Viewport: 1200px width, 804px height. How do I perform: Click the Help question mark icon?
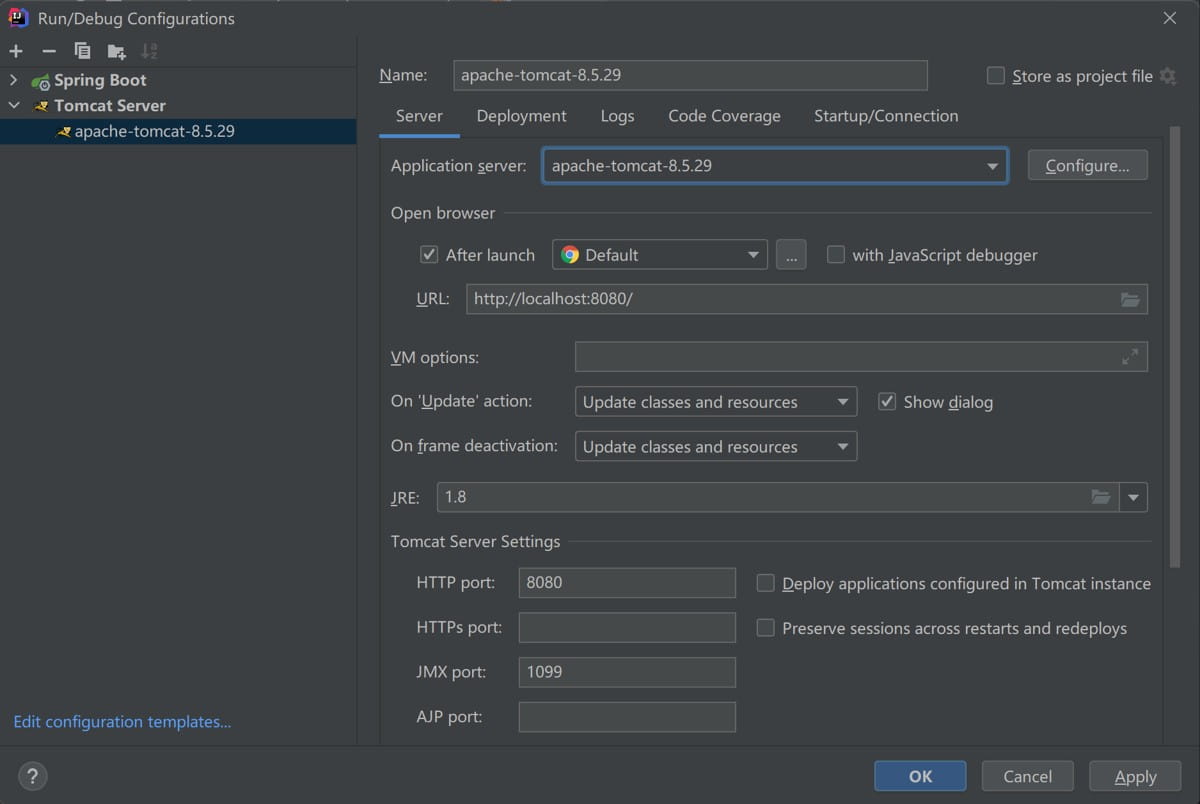[x=33, y=775]
